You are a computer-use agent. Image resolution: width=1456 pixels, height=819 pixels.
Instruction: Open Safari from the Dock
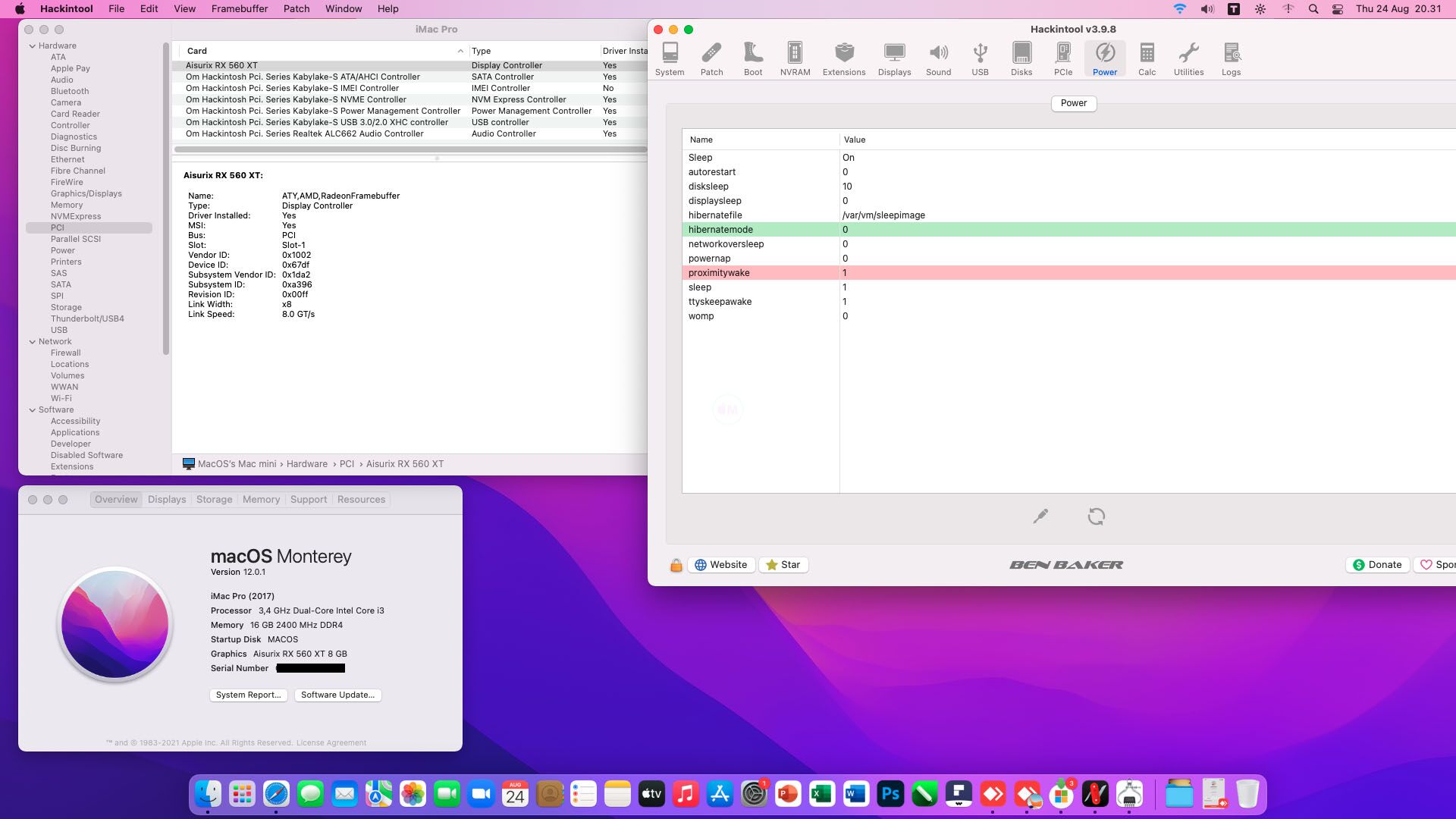coord(276,794)
